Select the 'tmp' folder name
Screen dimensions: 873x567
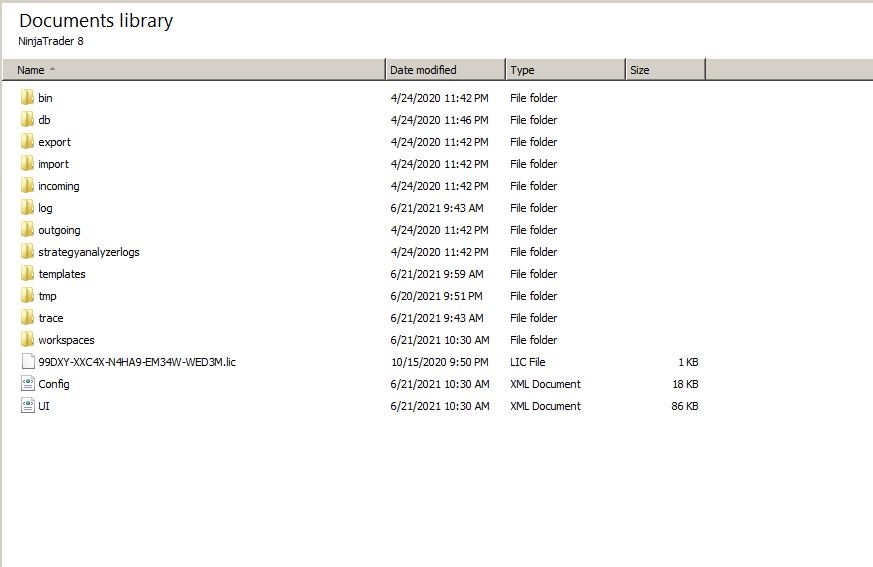47,296
